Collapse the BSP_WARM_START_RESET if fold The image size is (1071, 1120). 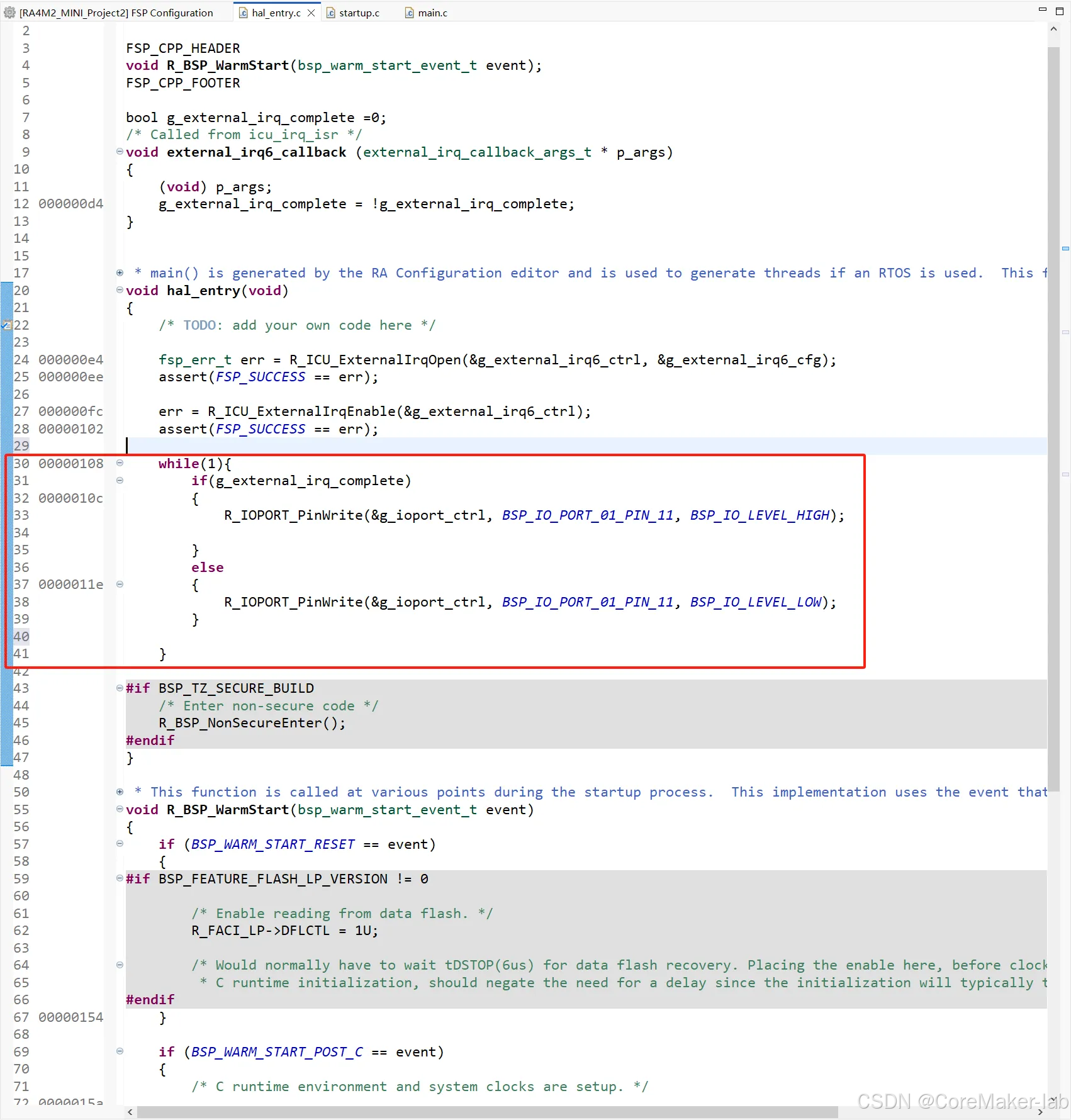pyautogui.click(x=120, y=844)
